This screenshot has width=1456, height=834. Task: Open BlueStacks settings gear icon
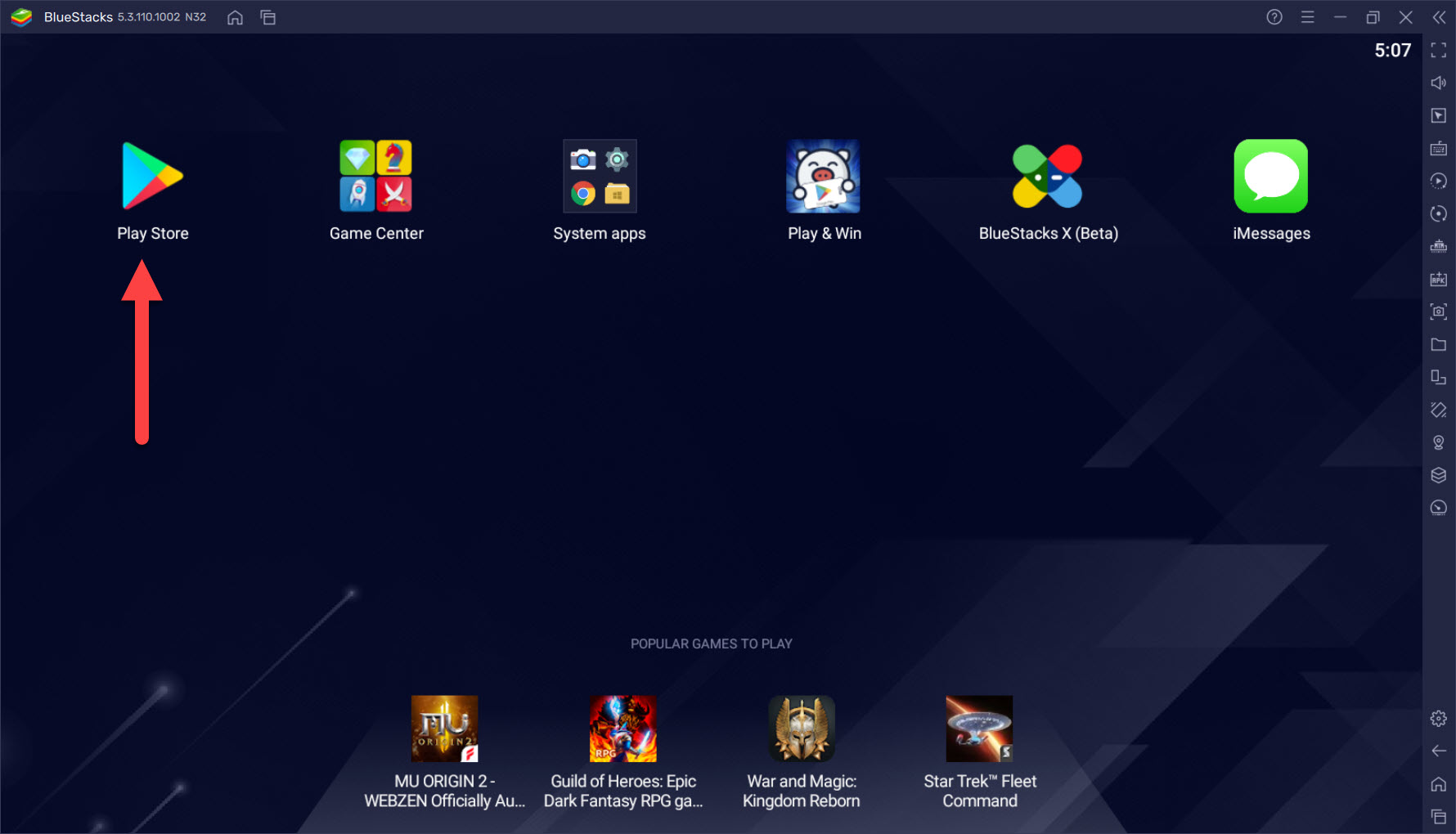point(1439,719)
